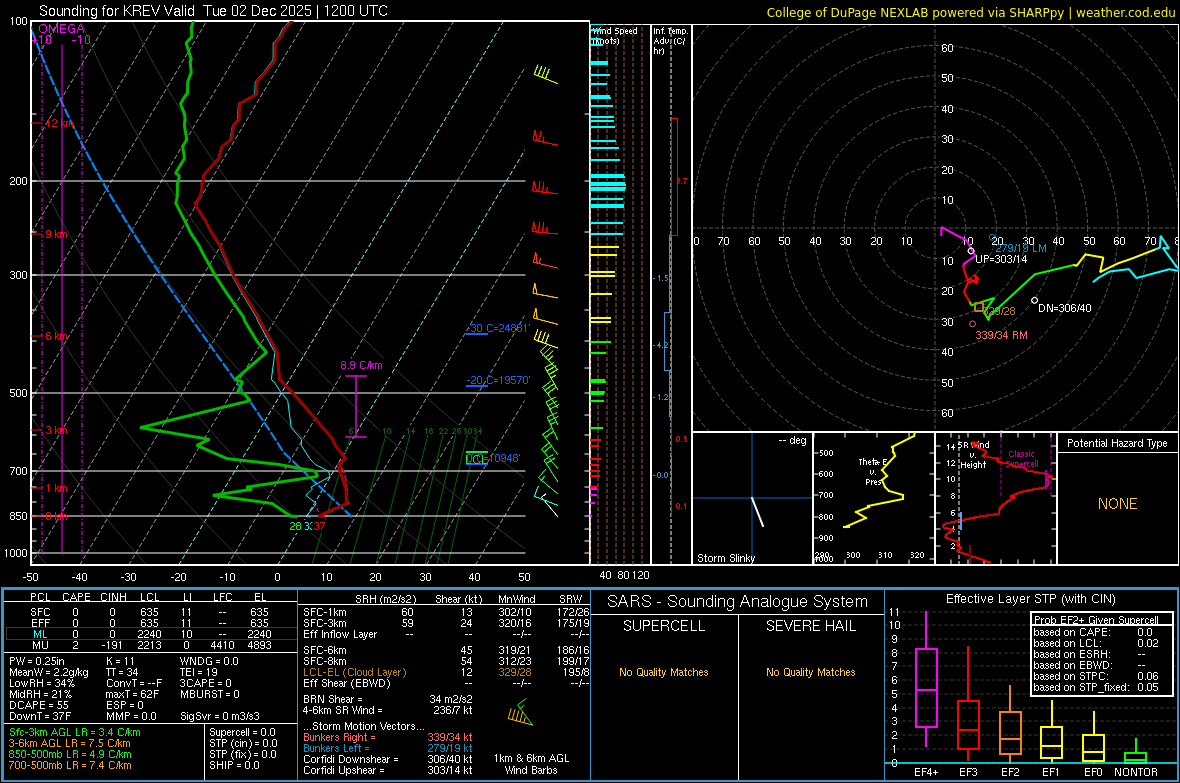Select the 'Inf. Temp. Adv.' panel header
This screenshot has width=1180, height=783.
pyautogui.click(x=670, y=41)
